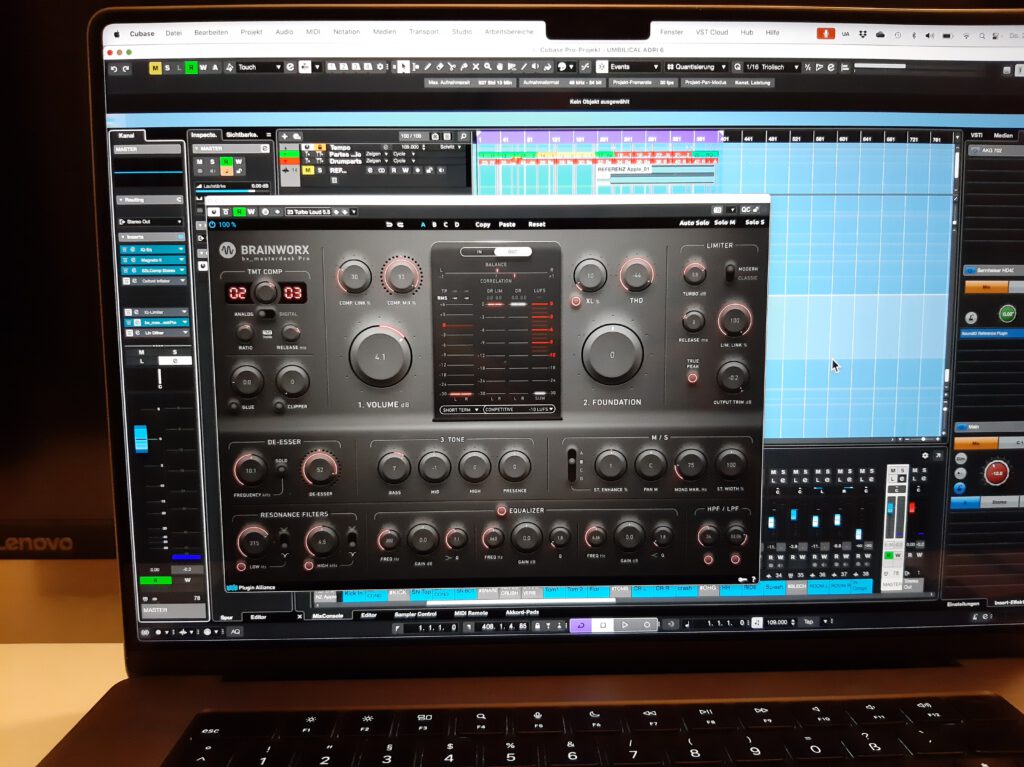Select the Glue tool
This screenshot has width=1024, height=767.
point(464,67)
